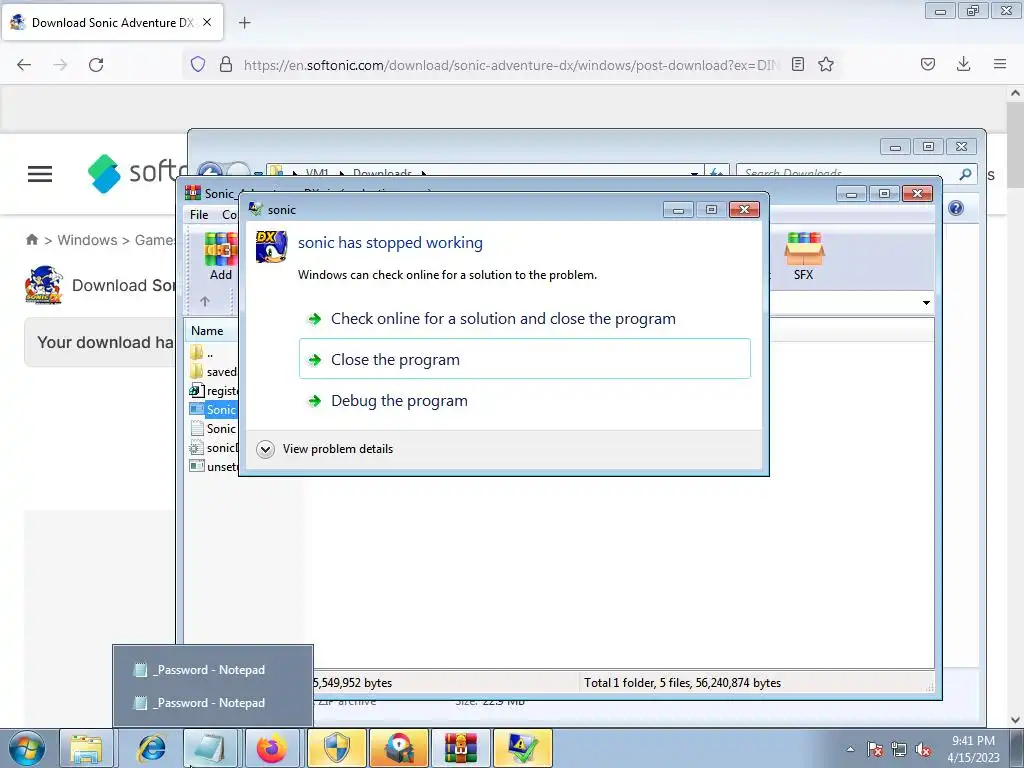Click the breadcrumb home icon
This screenshot has height=768, width=1024.
click(31, 240)
